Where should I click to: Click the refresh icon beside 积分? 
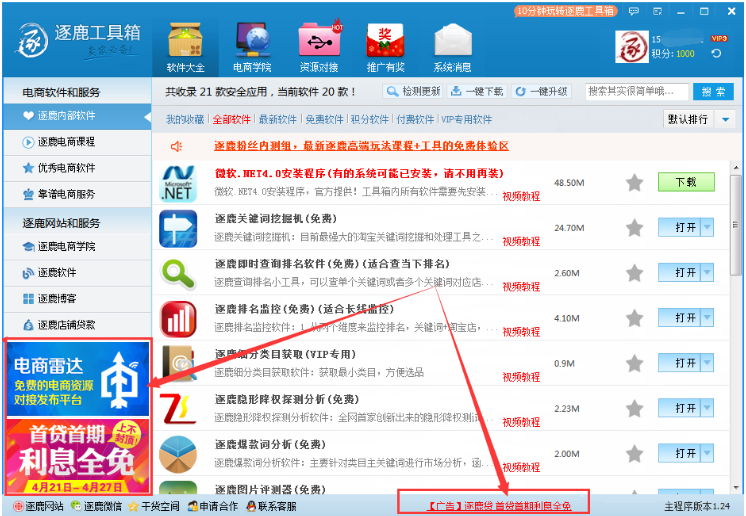[x=716, y=53]
